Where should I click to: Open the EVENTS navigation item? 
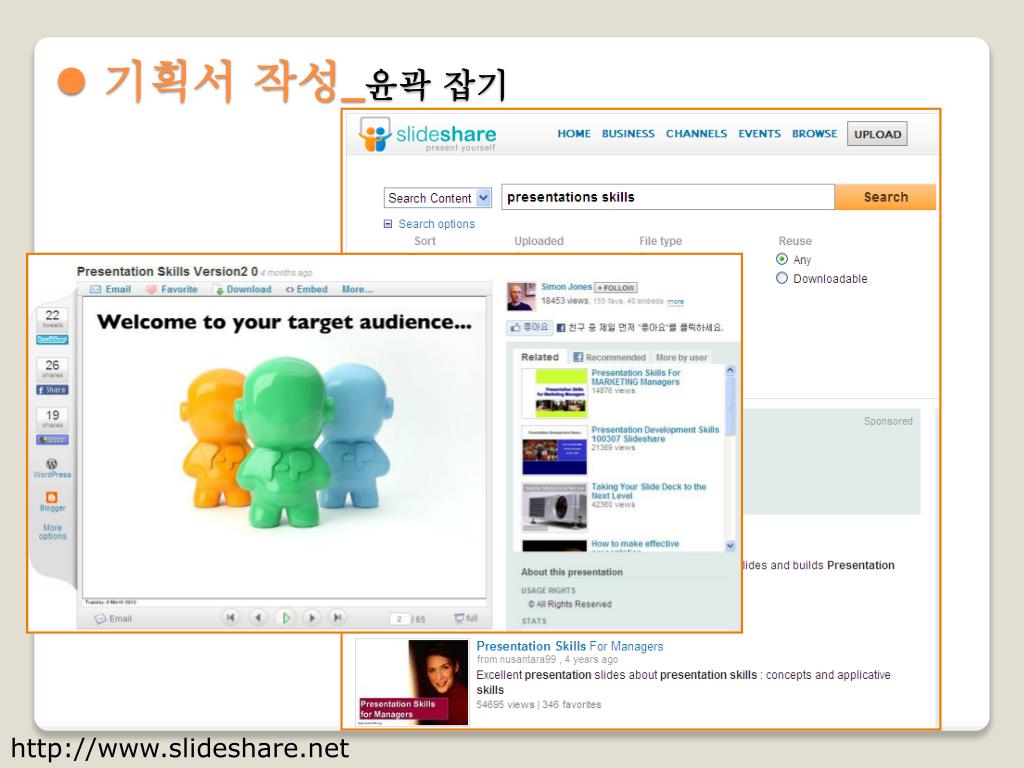759,133
